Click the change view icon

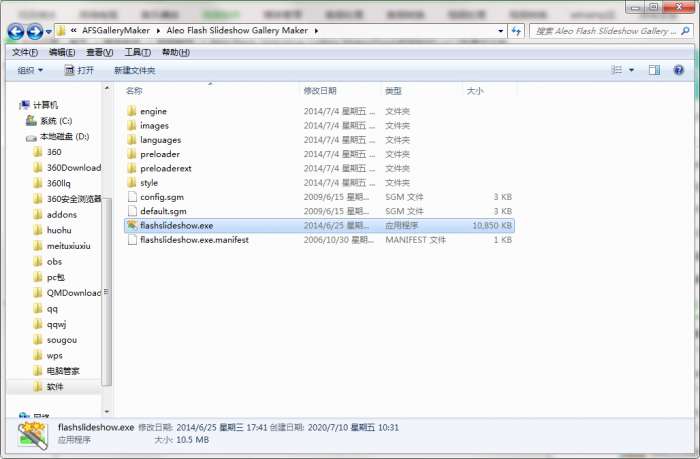click(x=617, y=70)
